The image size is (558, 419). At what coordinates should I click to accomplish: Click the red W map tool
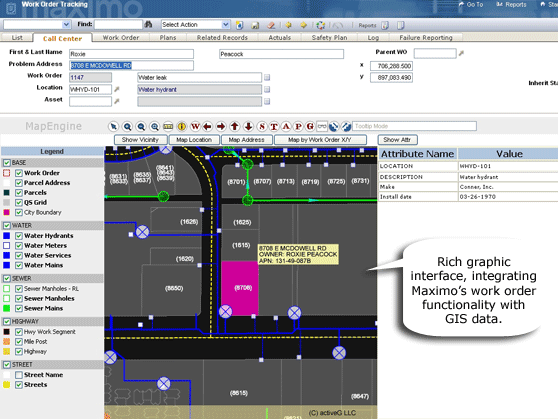click(195, 126)
